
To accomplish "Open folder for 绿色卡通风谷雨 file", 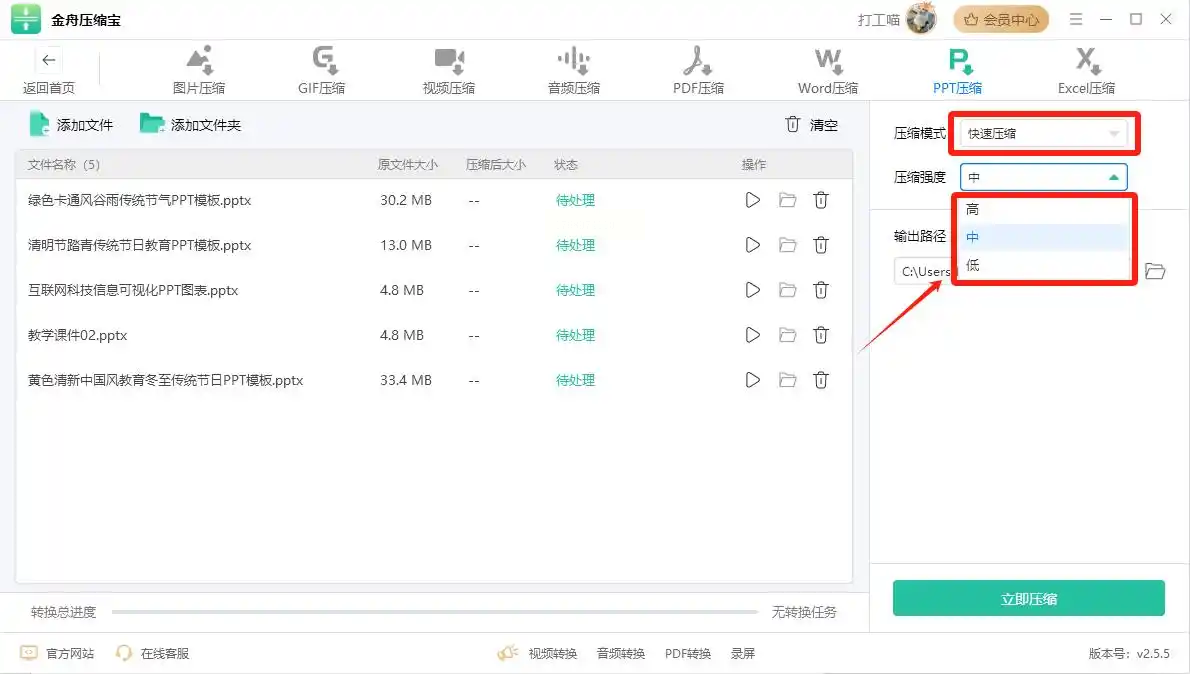I will tap(788, 200).
